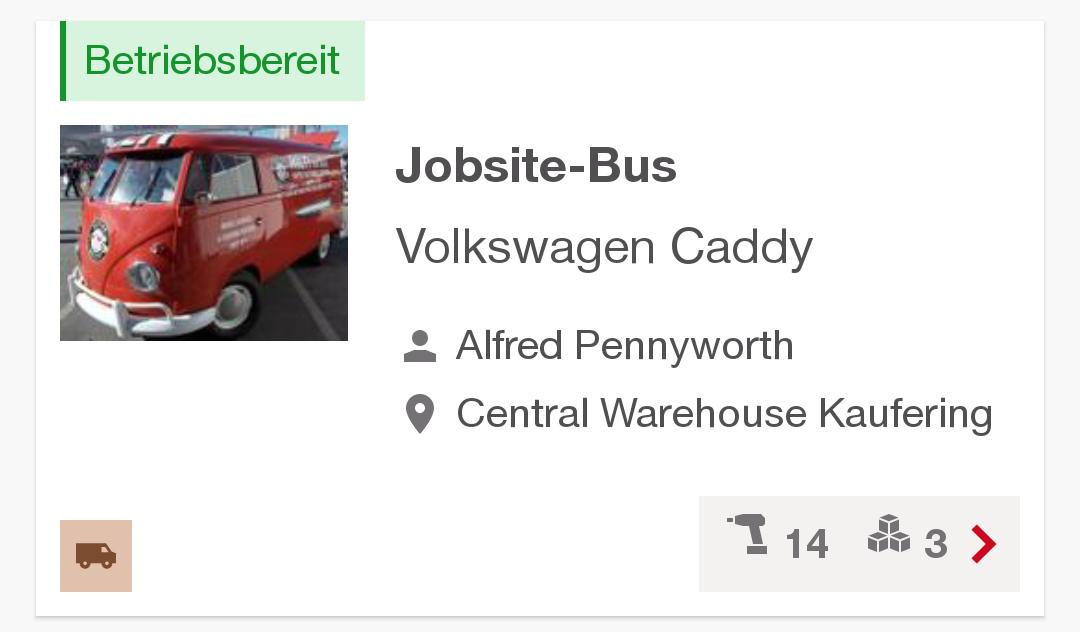Viewport: 1080px width, 632px height.
Task: Click the power drill tools icon
Action: coord(748,534)
